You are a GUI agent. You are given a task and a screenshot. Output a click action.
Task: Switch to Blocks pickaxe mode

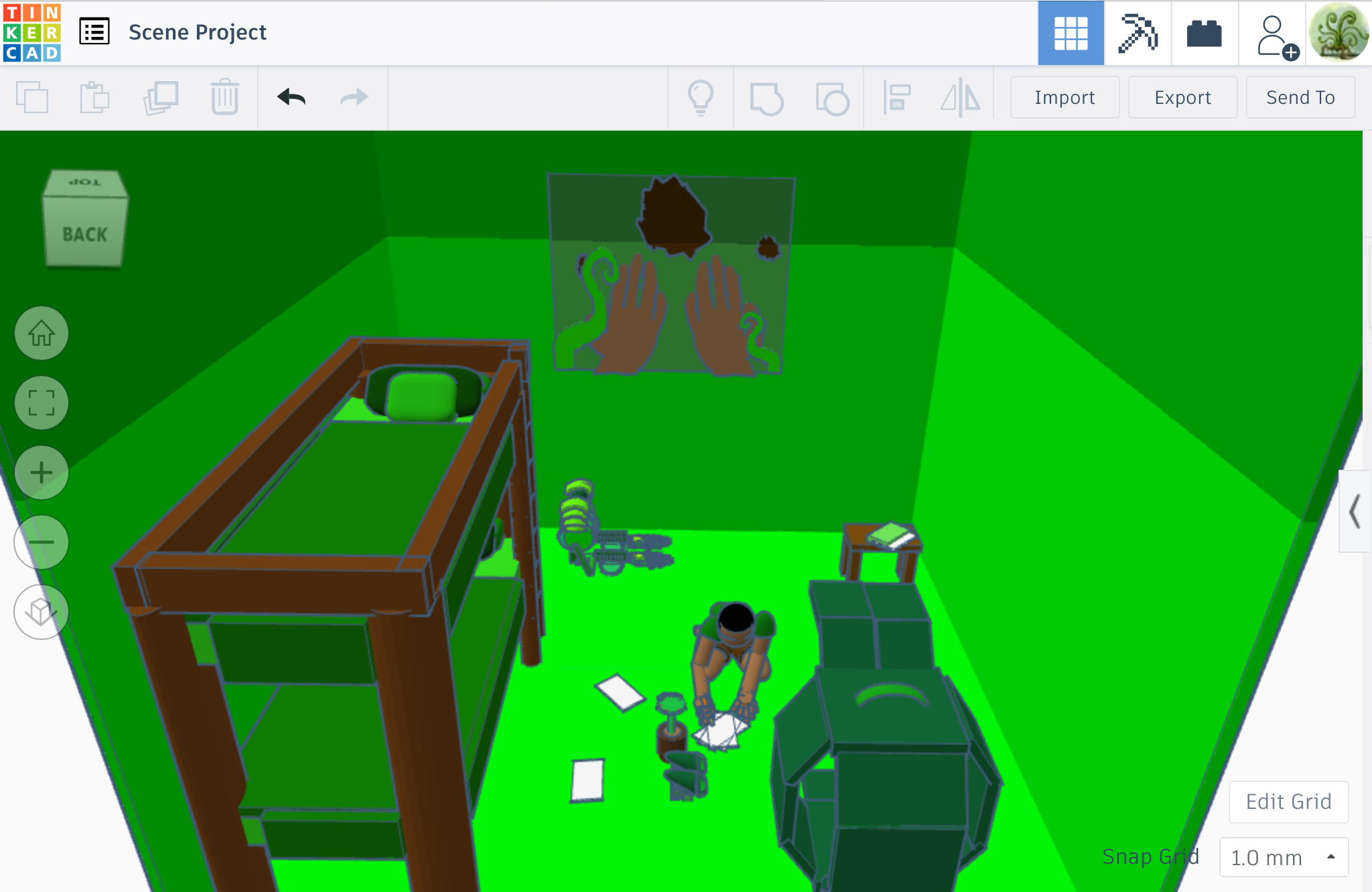click(x=1138, y=33)
